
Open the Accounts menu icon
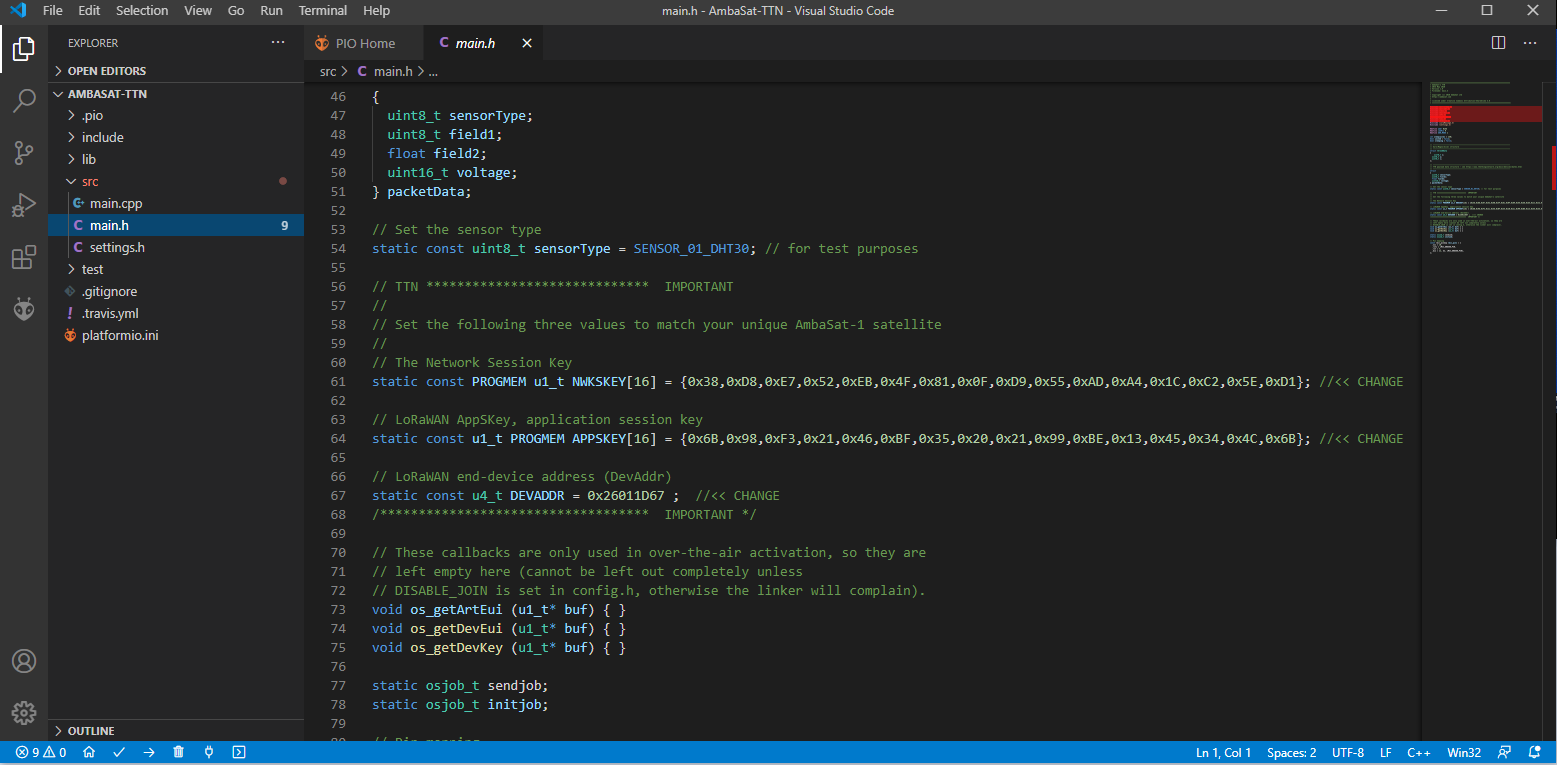[24, 661]
